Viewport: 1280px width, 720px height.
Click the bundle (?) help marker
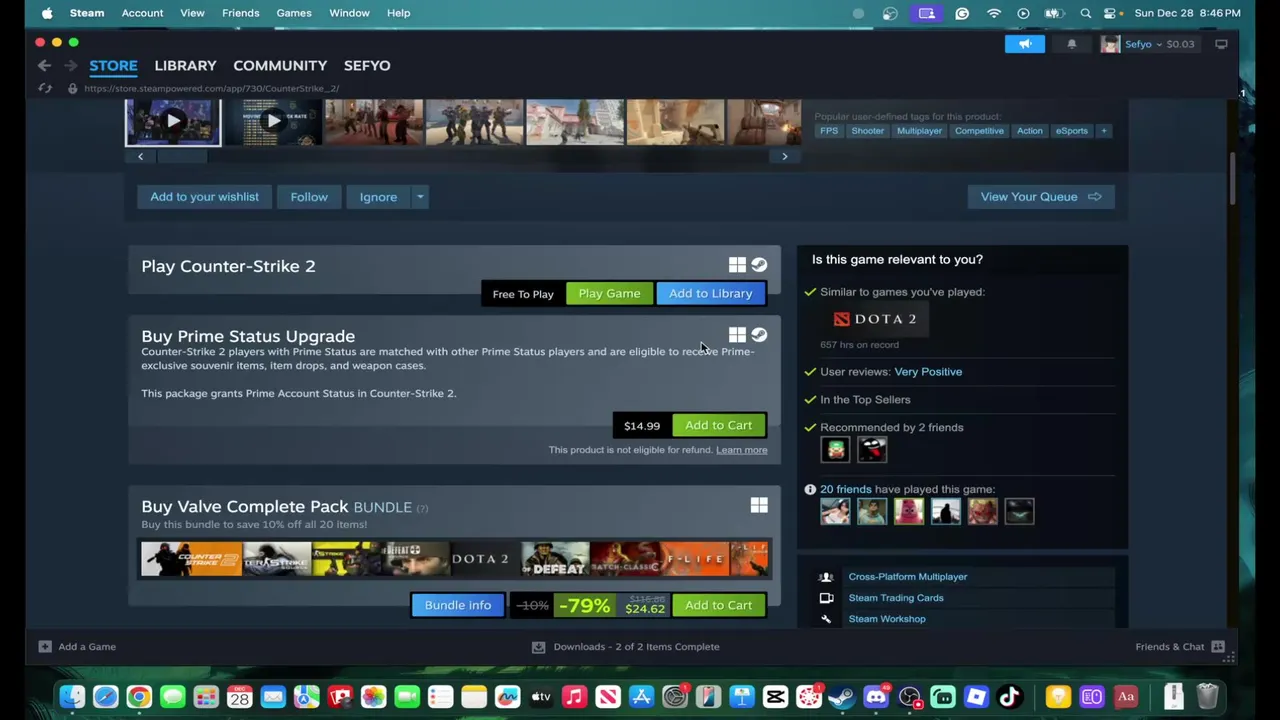422,508
